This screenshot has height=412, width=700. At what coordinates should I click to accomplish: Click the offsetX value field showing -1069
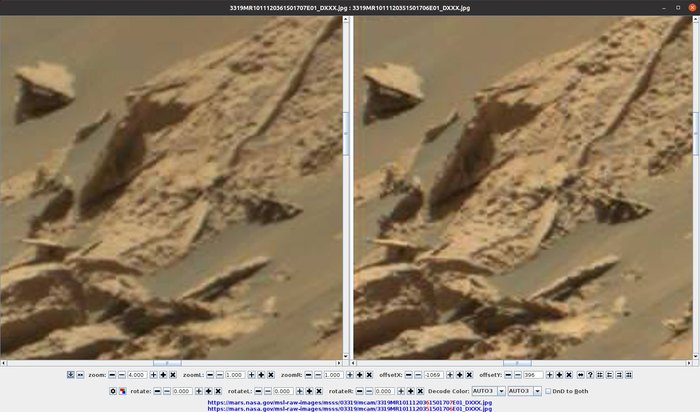click(434, 375)
